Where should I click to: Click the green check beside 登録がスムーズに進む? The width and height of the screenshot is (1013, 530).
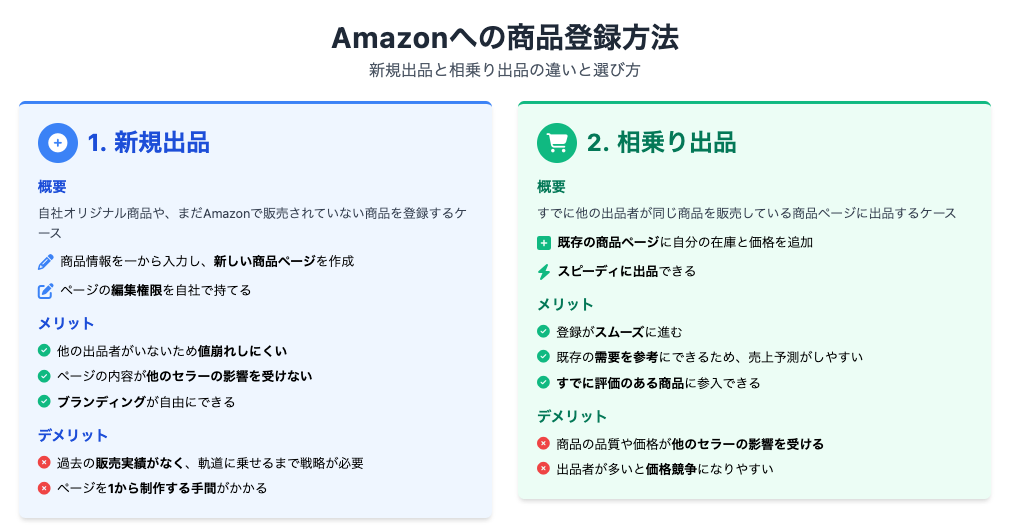543,332
